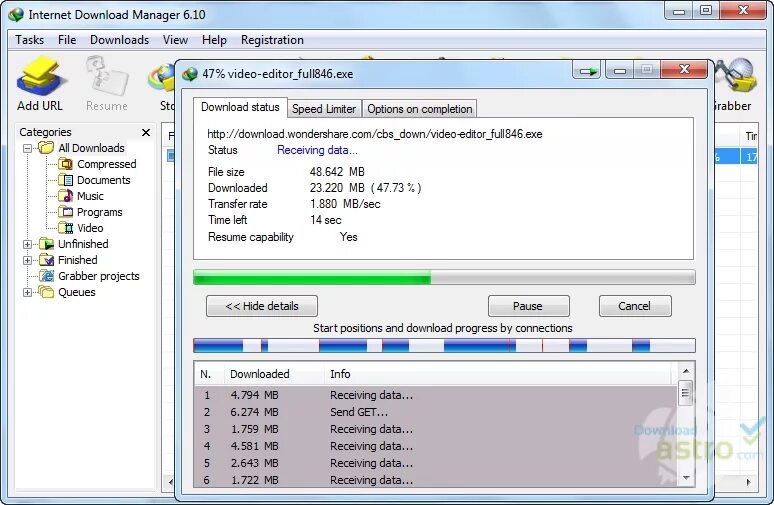Click the All Downloads folder icon
The height and width of the screenshot is (505, 774).
[x=46, y=148]
